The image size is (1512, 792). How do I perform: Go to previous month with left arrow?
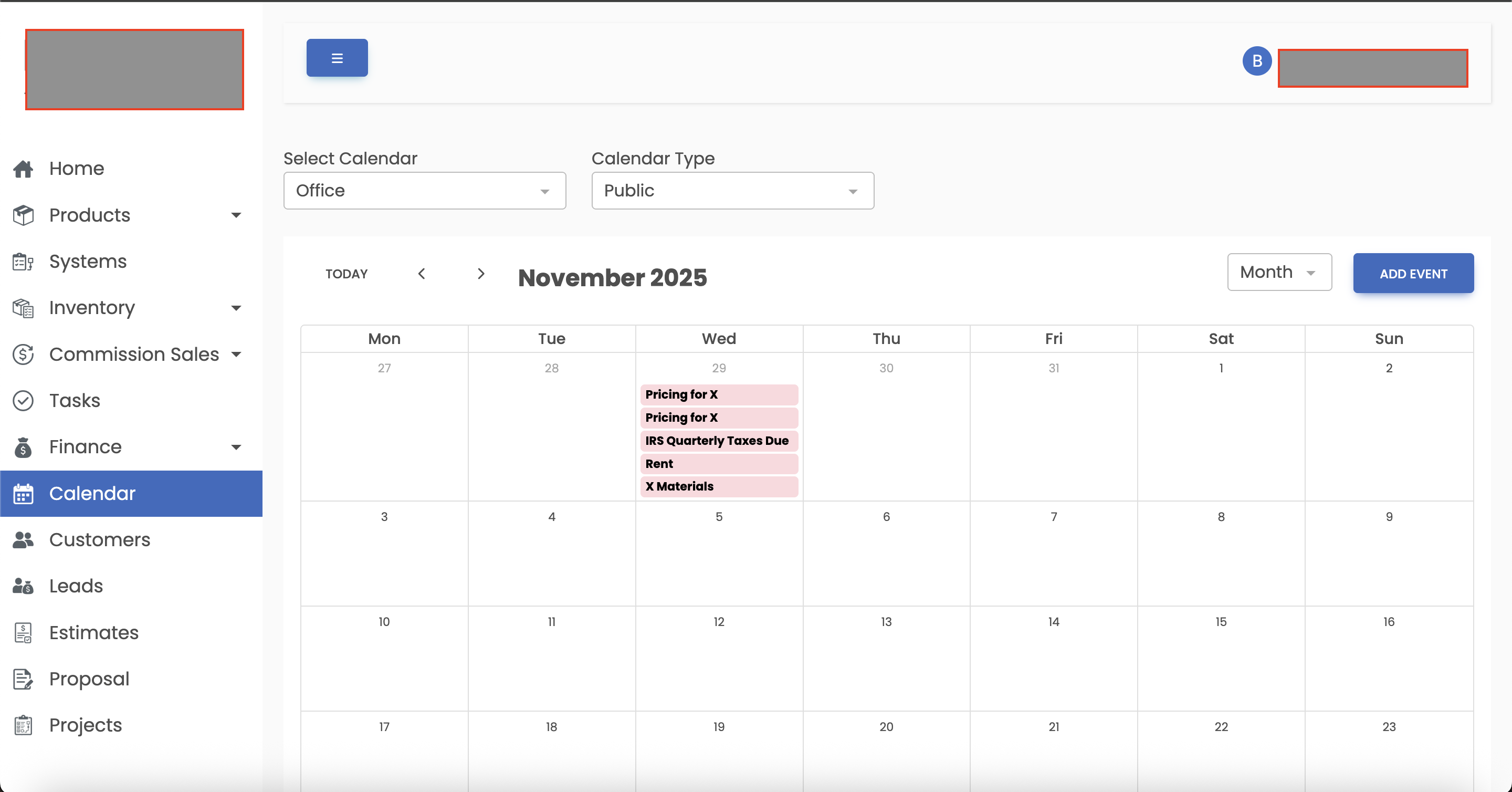422,273
